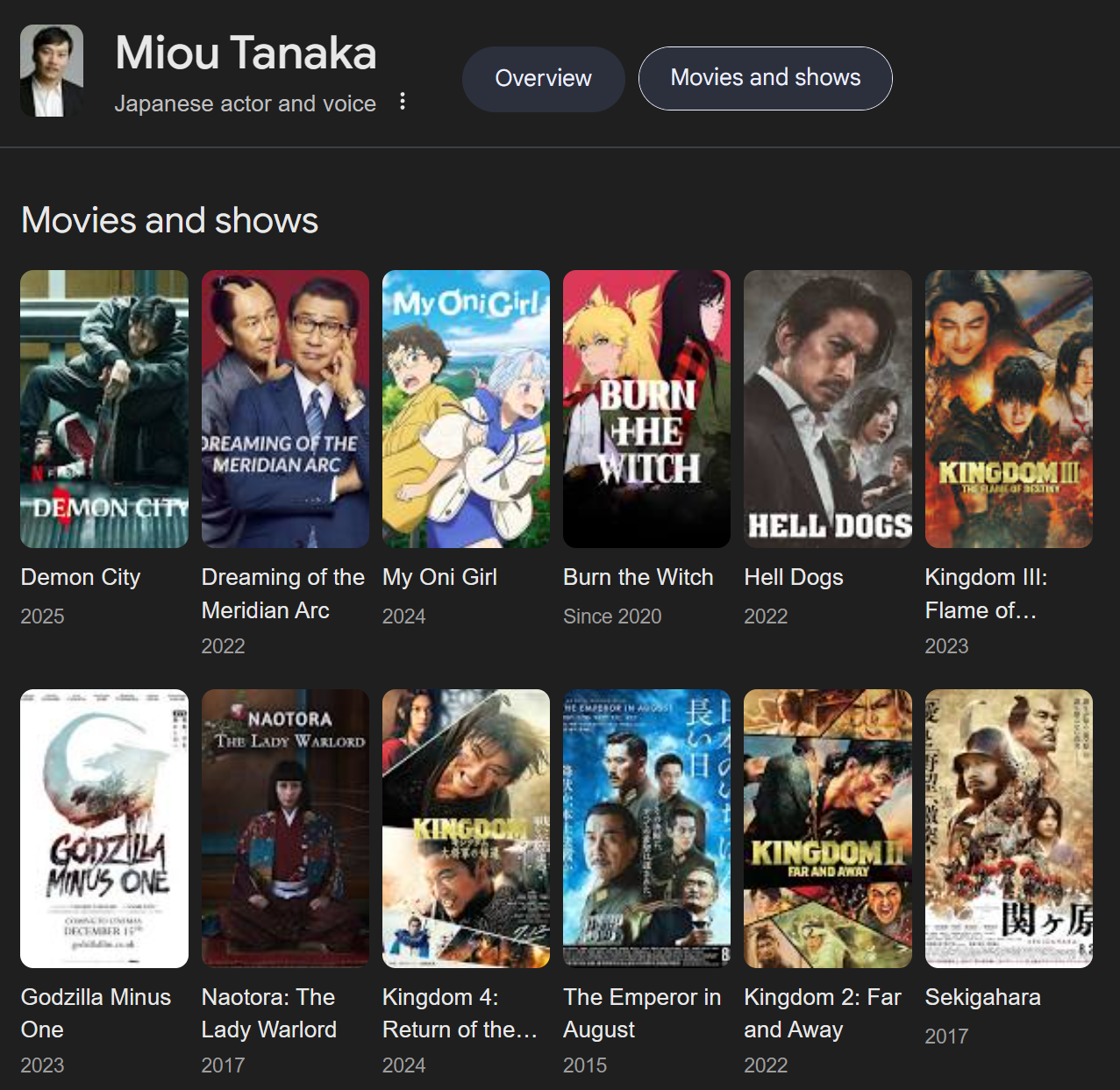This screenshot has width=1120, height=1090.
Task: Click the My Oni Girl title link
Action: [439, 578]
